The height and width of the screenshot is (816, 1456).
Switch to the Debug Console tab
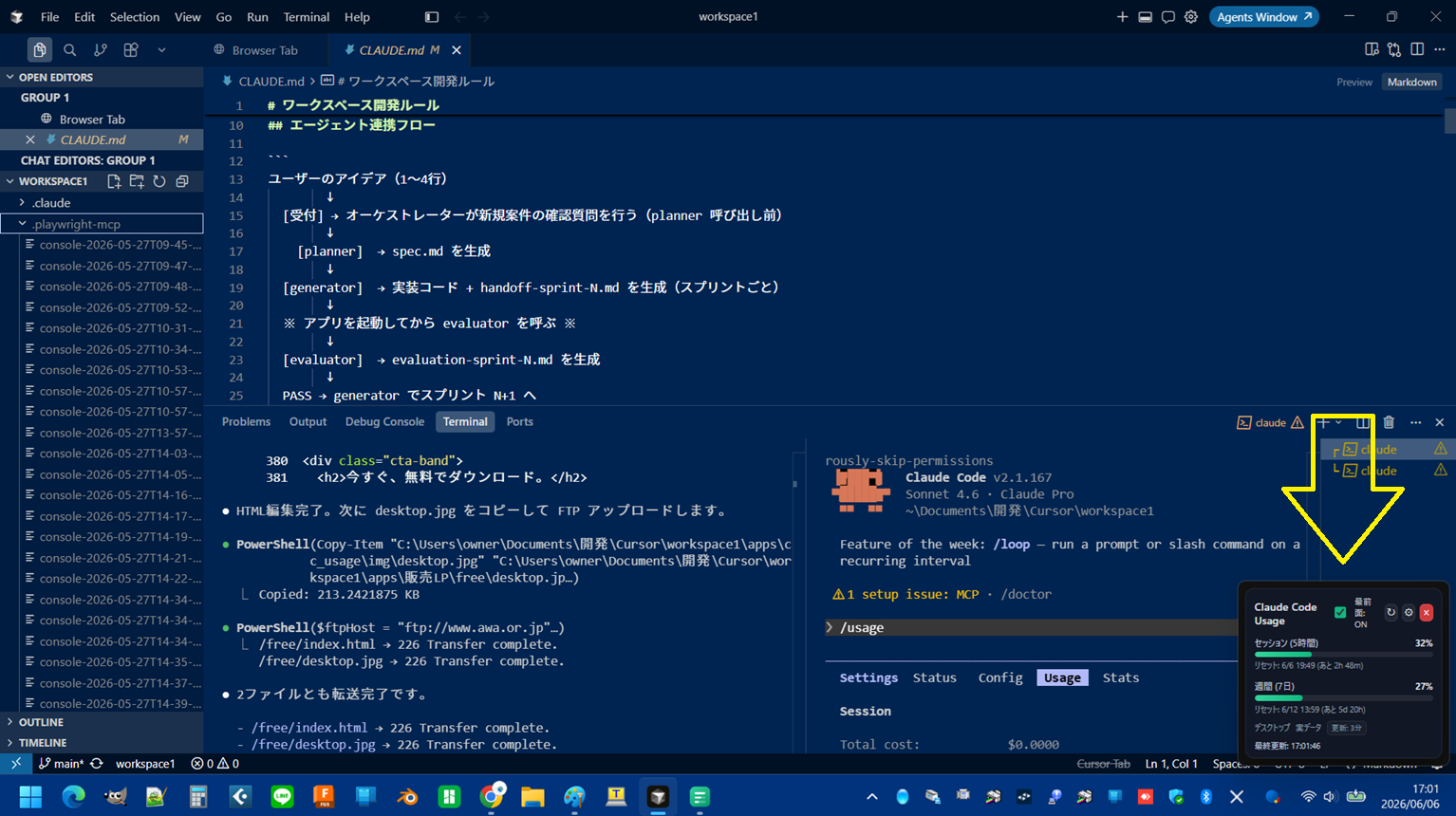point(384,422)
